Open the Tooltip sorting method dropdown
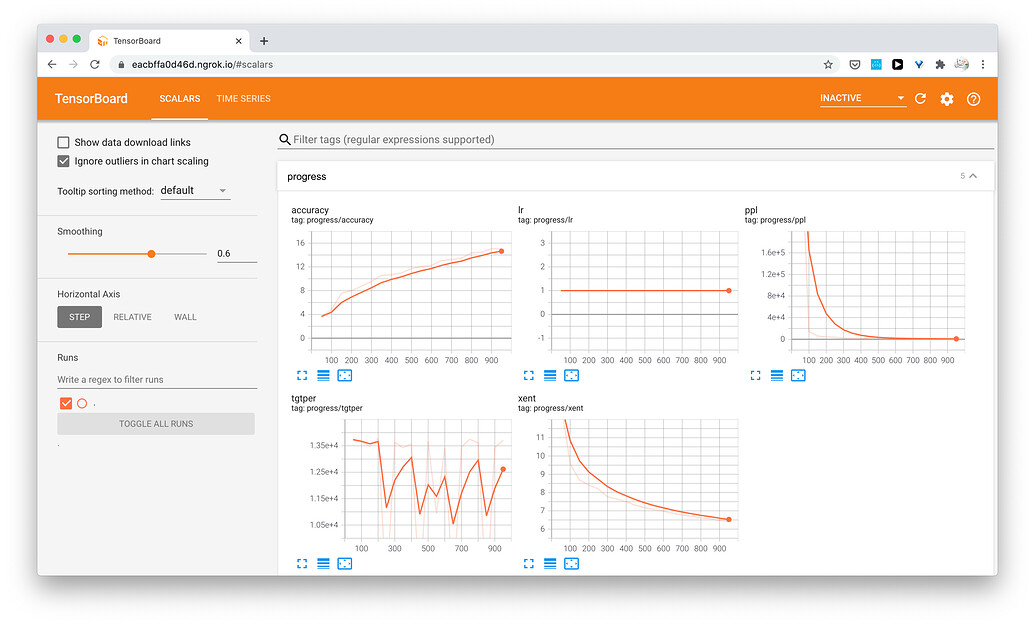Screen dimensions: 1035x625 [194, 190]
